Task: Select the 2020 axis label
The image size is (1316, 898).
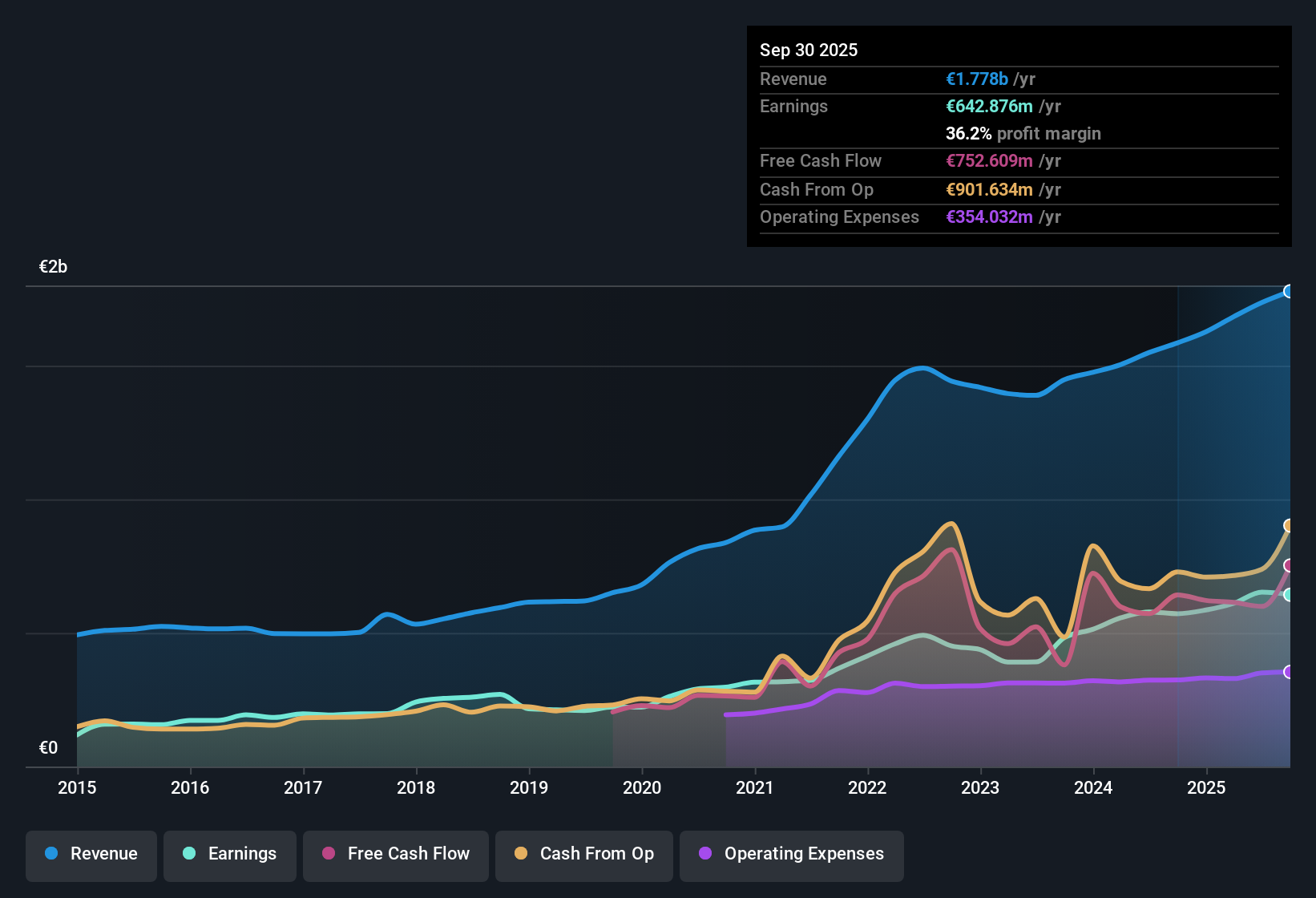Action: click(x=642, y=788)
